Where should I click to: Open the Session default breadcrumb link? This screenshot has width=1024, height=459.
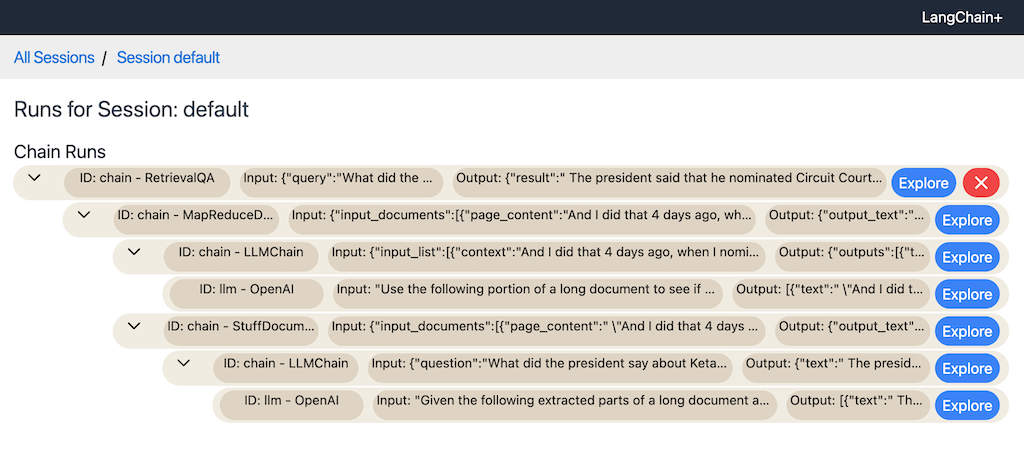click(x=168, y=57)
